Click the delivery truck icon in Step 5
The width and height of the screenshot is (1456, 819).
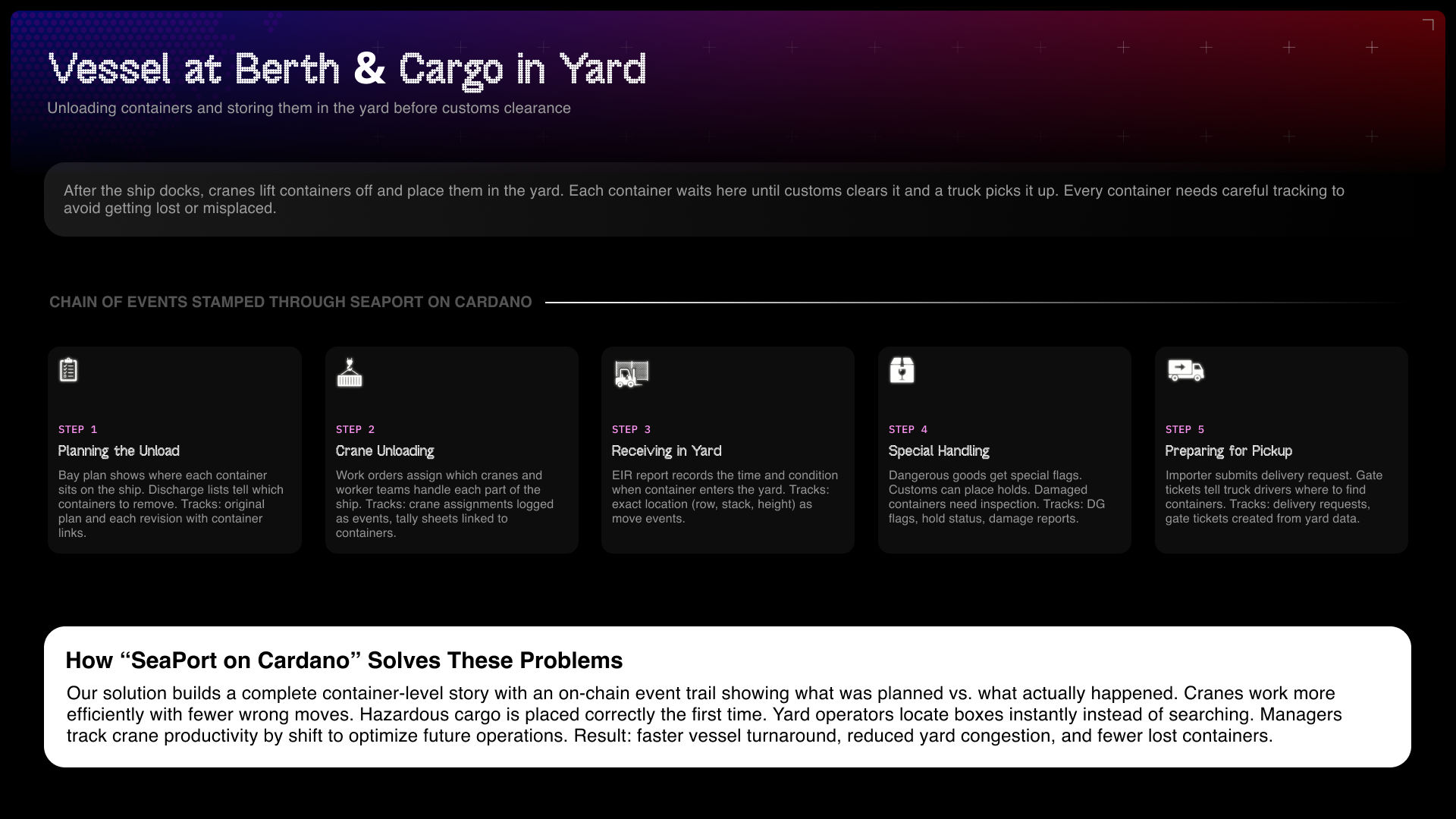click(1185, 371)
